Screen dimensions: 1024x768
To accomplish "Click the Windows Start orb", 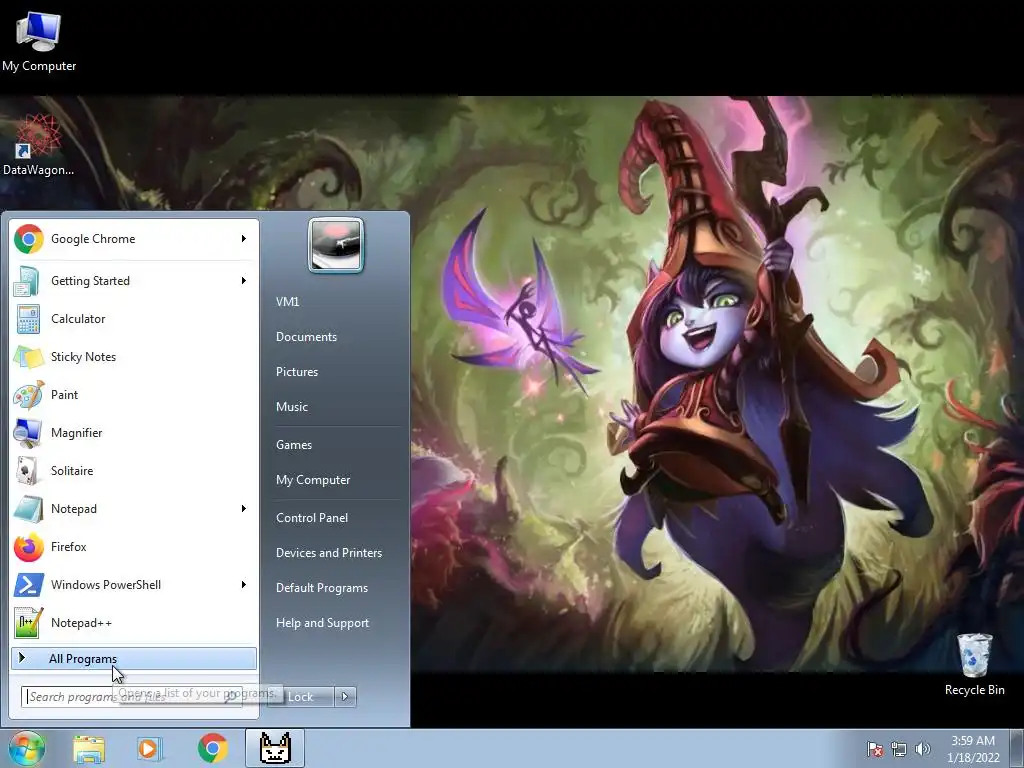I will point(27,748).
